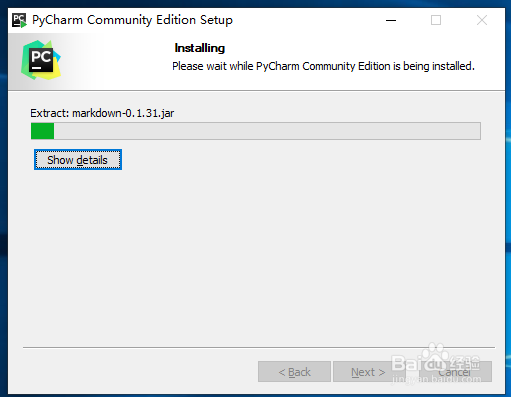Viewport: 511px width, 397px height.
Task: Select the Extract: markdown-0.1.31.jar status text
Action: click(x=102, y=113)
